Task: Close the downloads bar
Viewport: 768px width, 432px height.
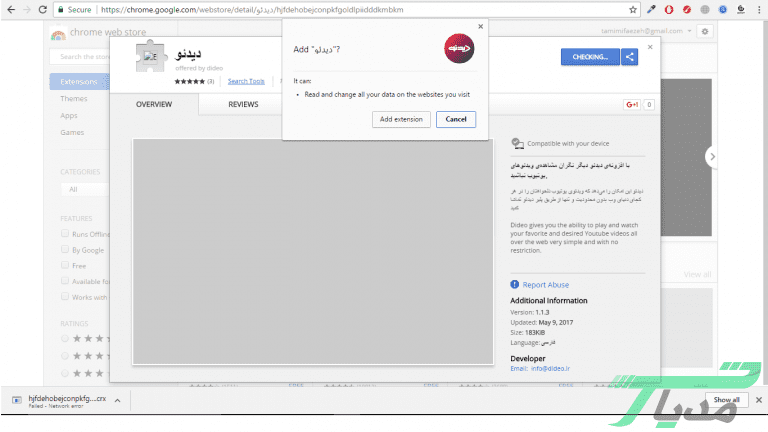Action: coord(757,400)
